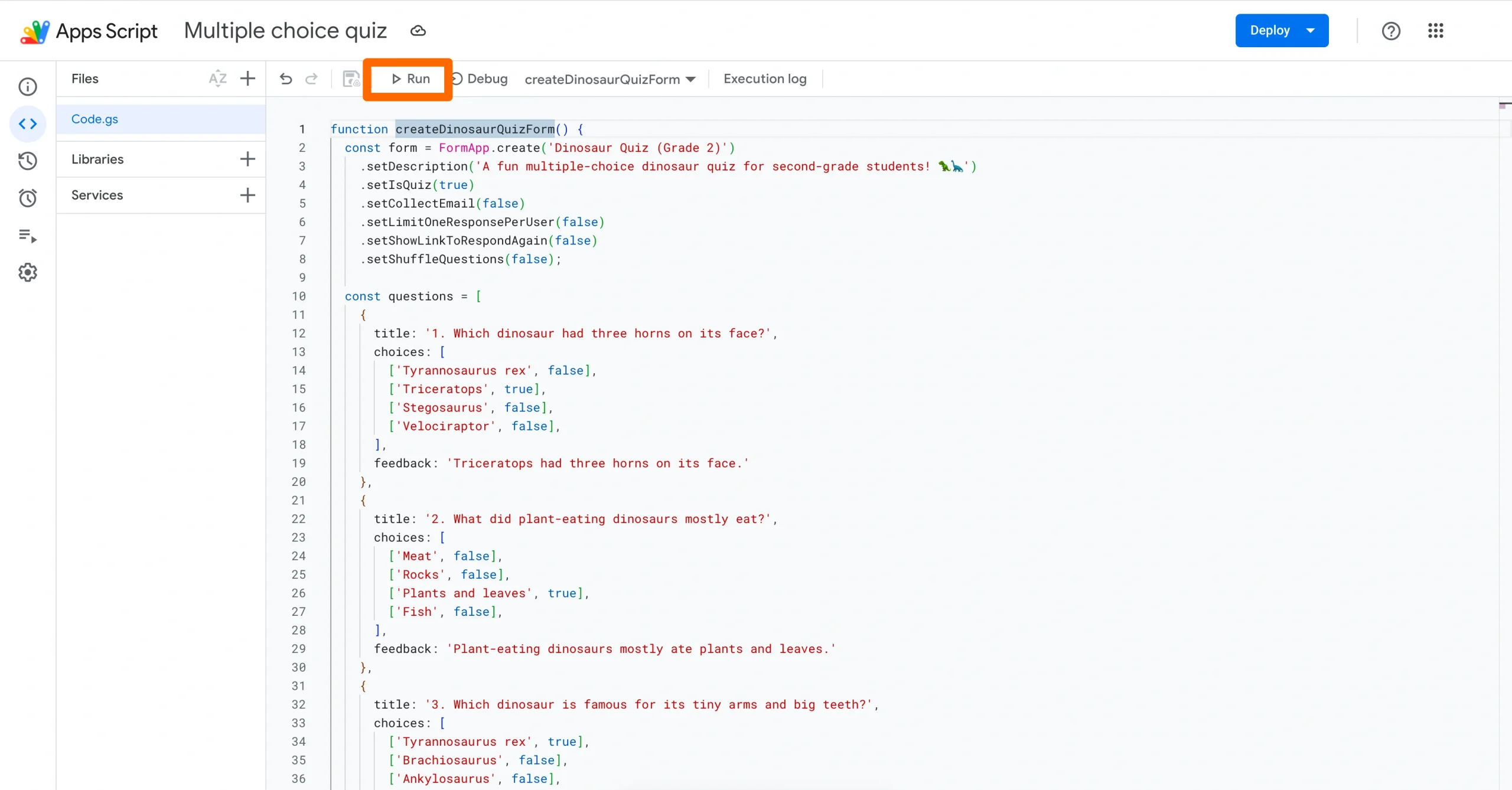Image resolution: width=1512 pixels, height=790 pixels.
Task: Open the Triggers panel
Action: tap(27, 198)
